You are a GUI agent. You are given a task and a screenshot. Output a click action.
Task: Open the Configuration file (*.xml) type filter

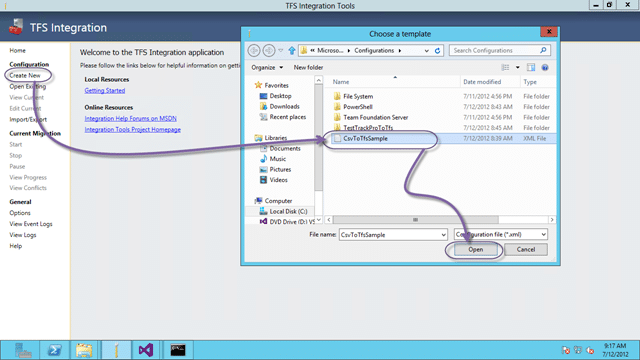click(501, 234)
